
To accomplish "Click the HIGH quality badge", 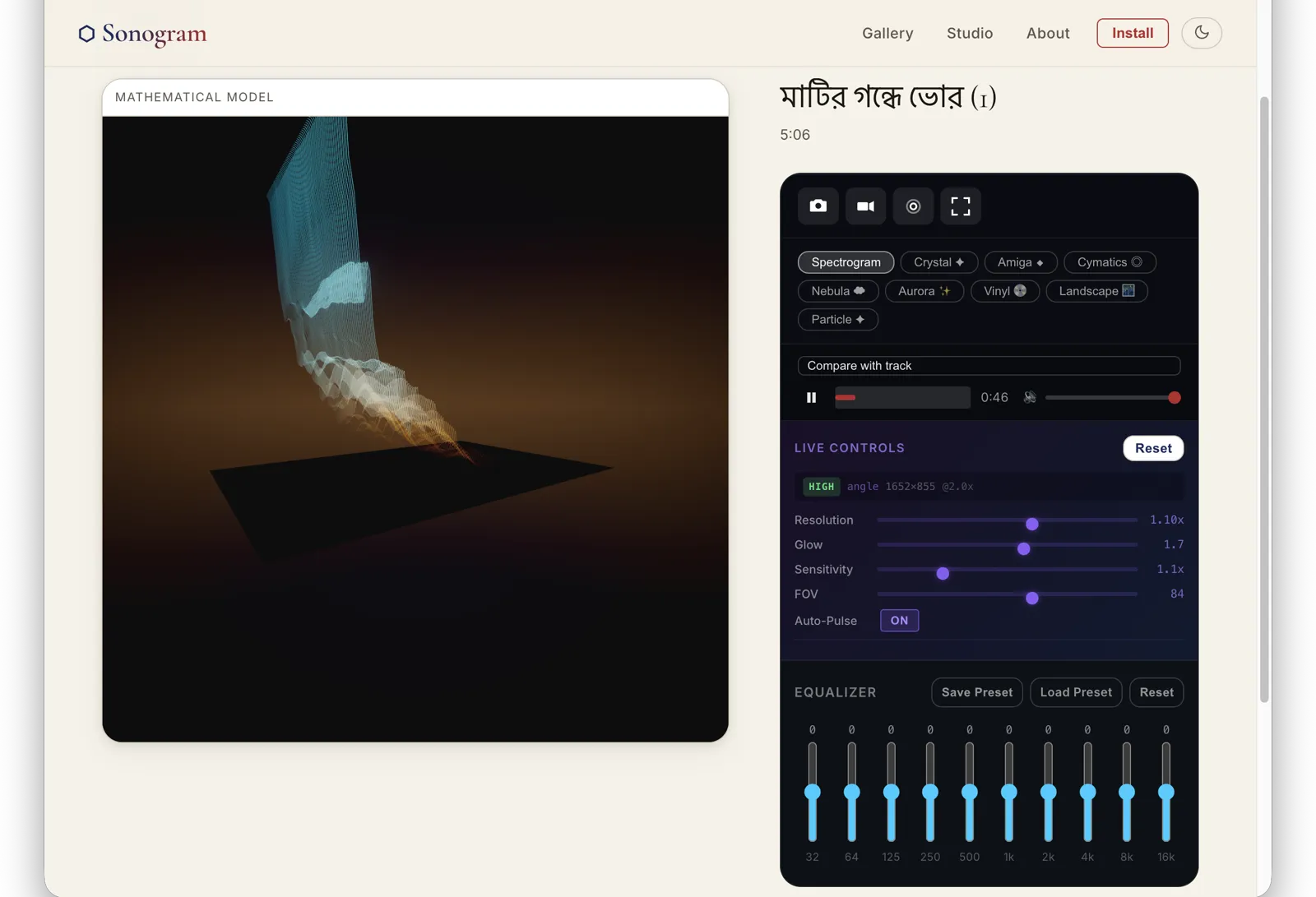I will coord(821,487).
